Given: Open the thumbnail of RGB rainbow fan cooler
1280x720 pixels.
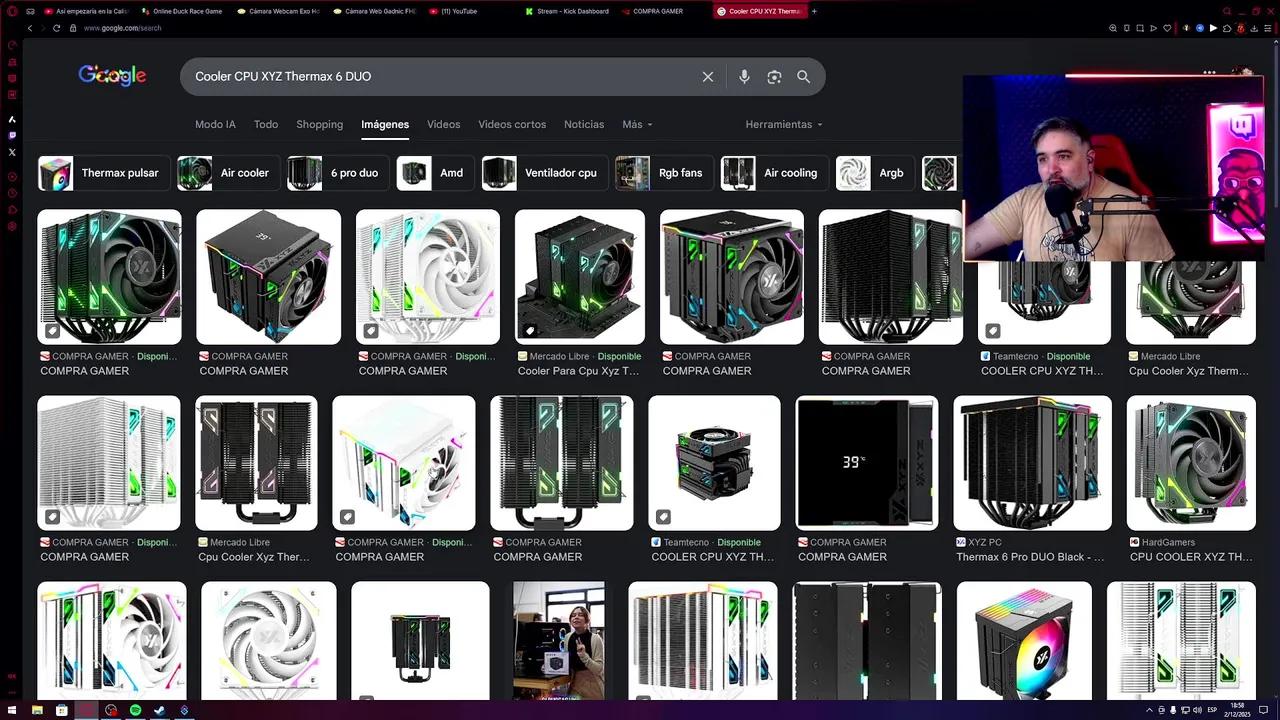Looking at the screenshot, I should [1024, 641].
